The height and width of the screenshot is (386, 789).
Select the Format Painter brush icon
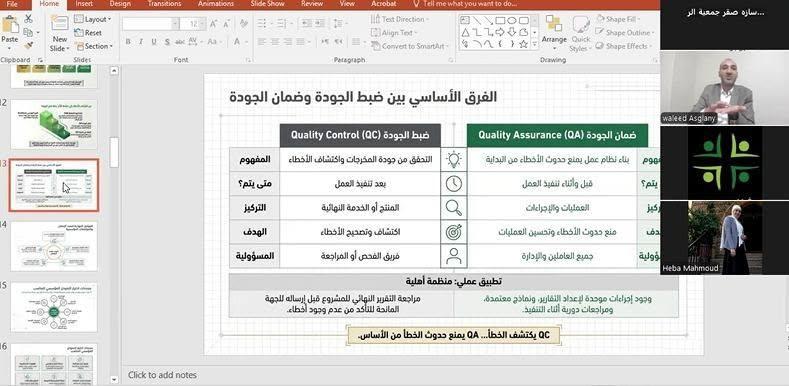[x=28, y=46]
